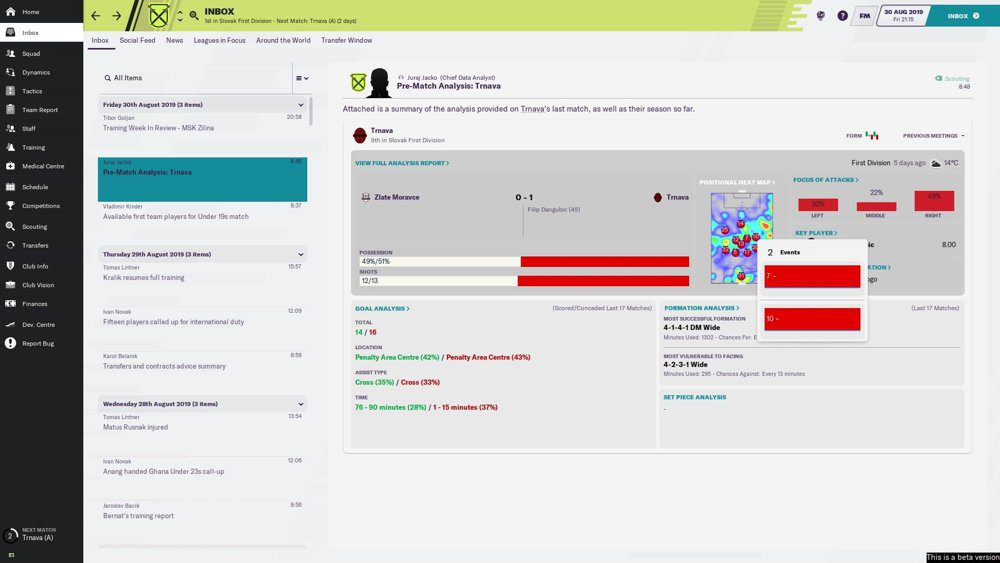Open the help question mark icon
Viewport: 1000px width, 563px height.
click(842, 15)
